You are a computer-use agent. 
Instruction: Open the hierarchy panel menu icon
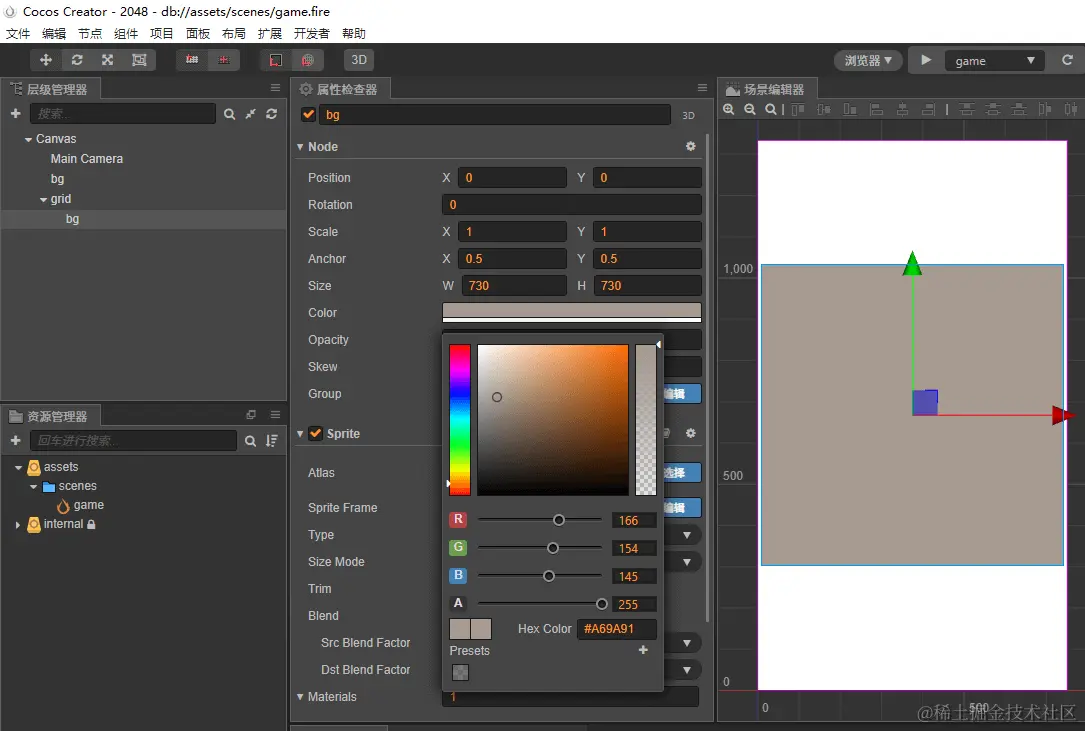click(275, 88)
